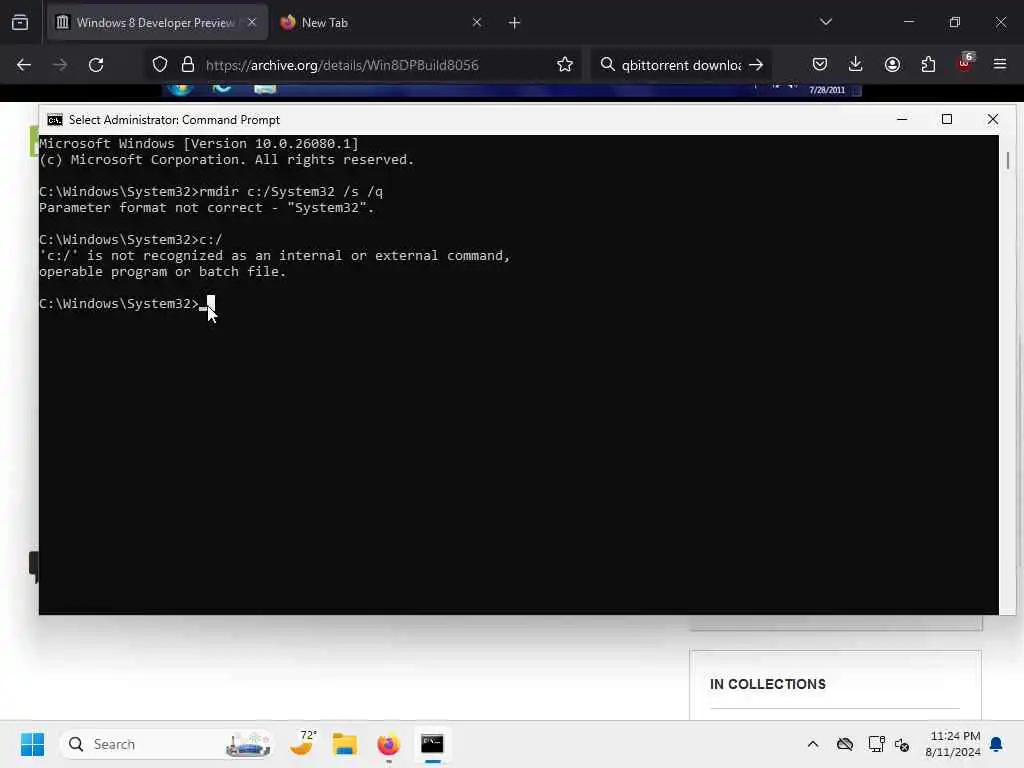
Task: Click "Parameter format not correct" error line
Action: click(x=206, y=208)
